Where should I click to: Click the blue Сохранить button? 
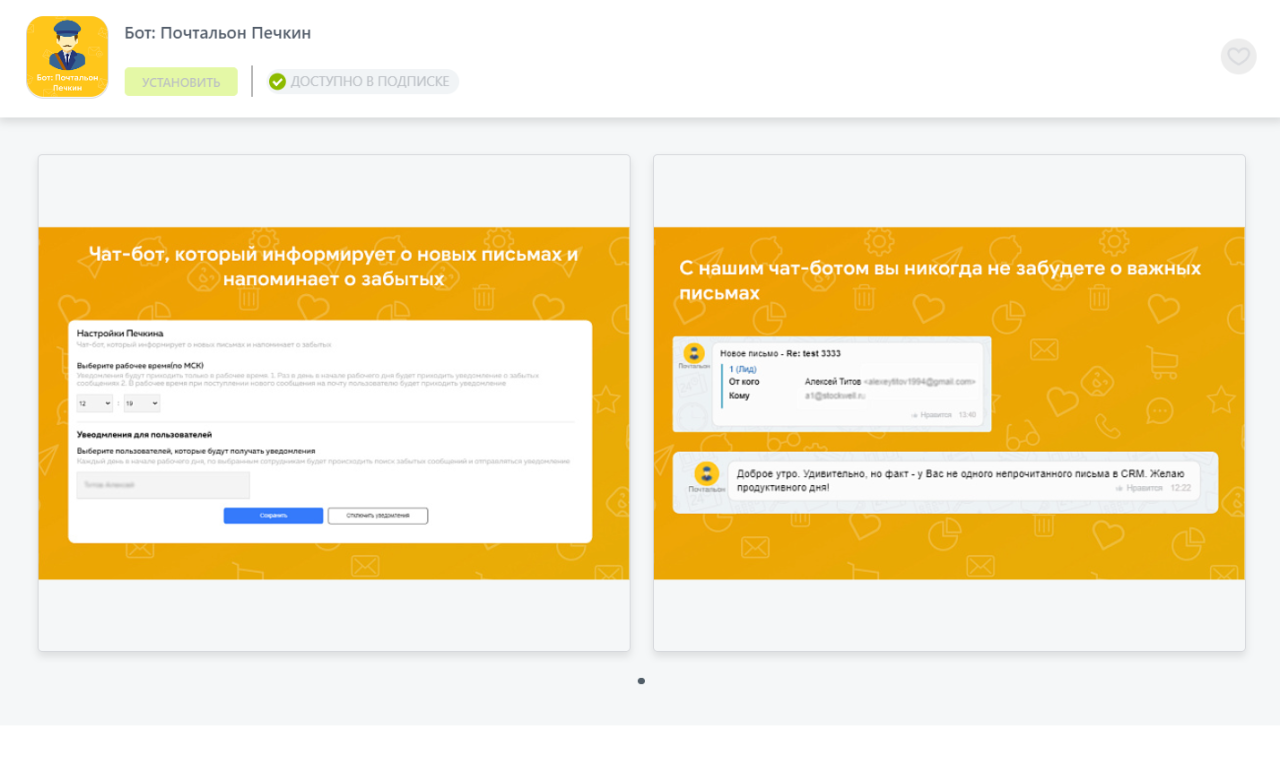[273, 515]
